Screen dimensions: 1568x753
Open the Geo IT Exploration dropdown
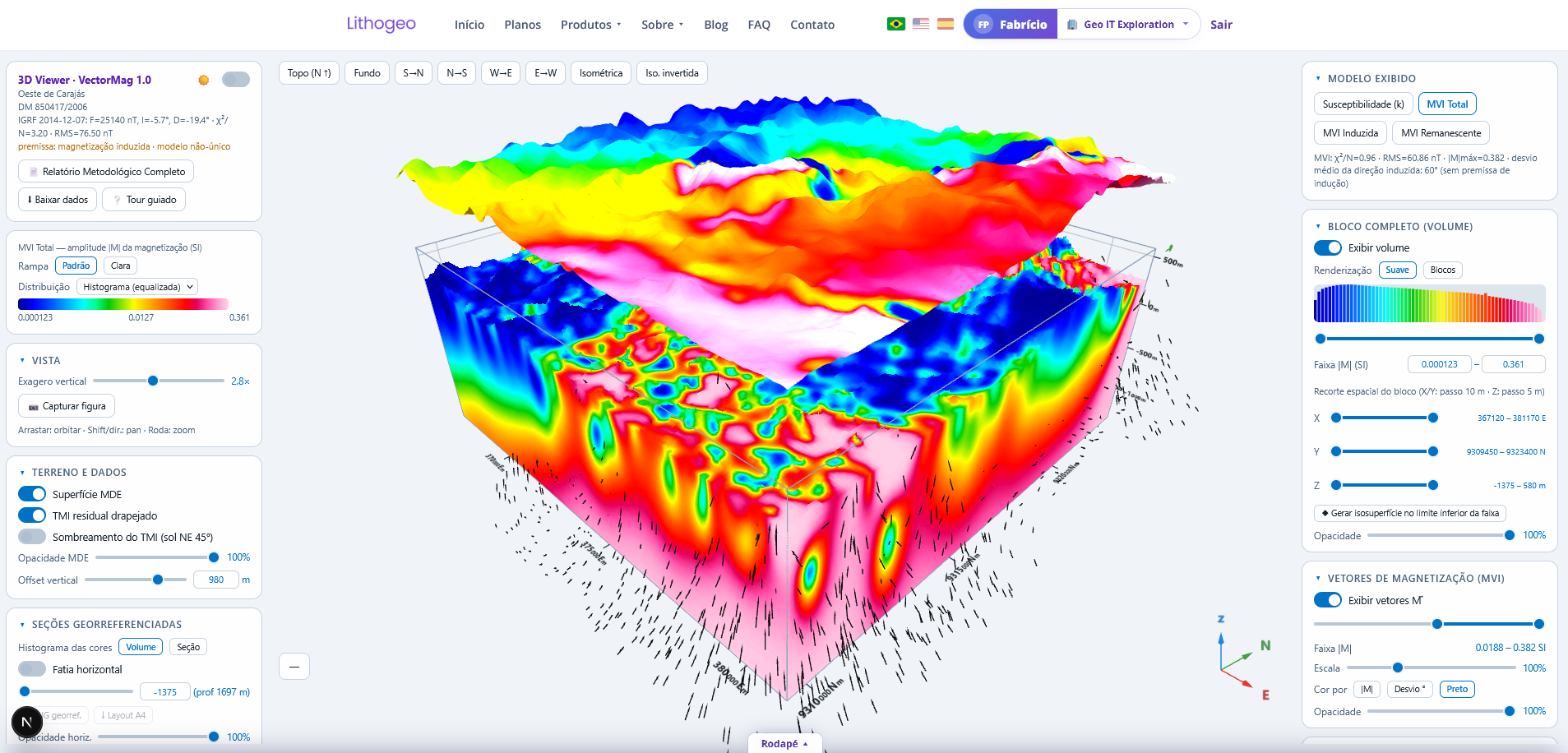coord(1128,25)
